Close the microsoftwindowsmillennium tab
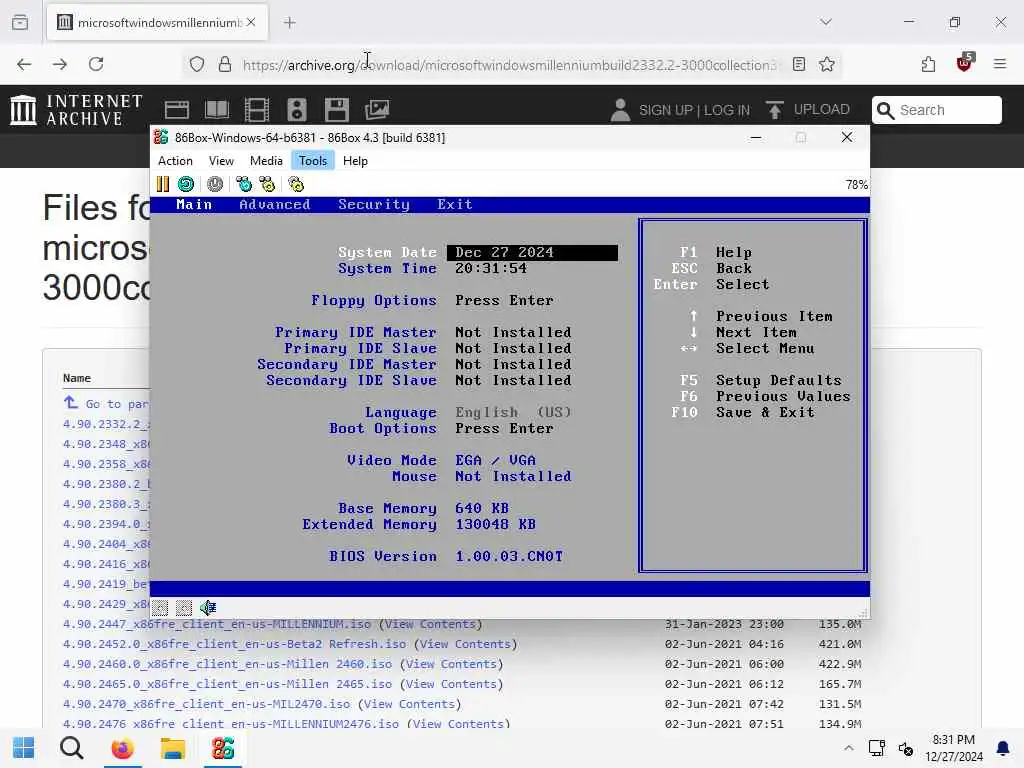Viewport: 1024px width, 768px height. tap(251, 22)
